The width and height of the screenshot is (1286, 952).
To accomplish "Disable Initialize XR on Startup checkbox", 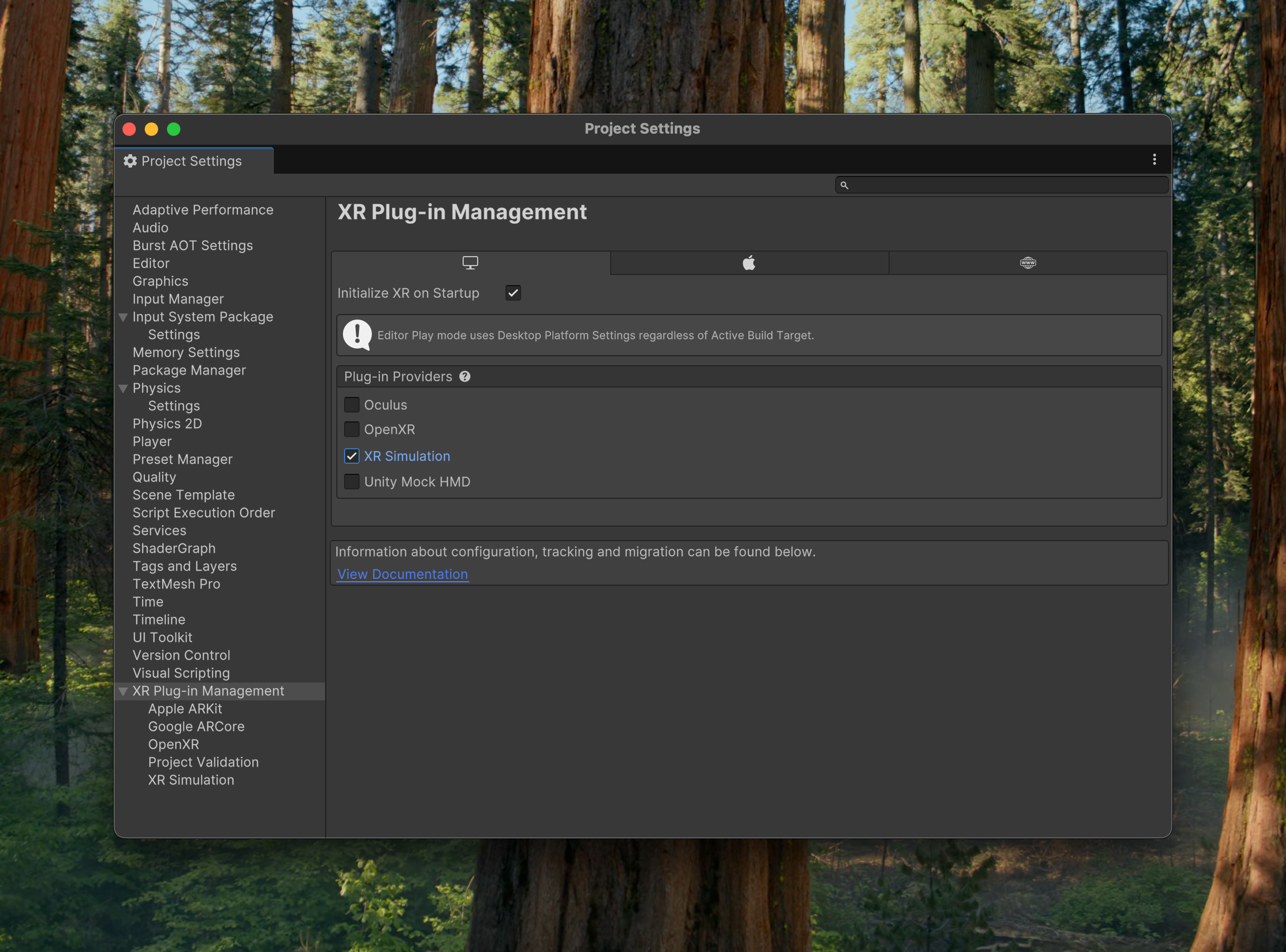I will [513, 293].
